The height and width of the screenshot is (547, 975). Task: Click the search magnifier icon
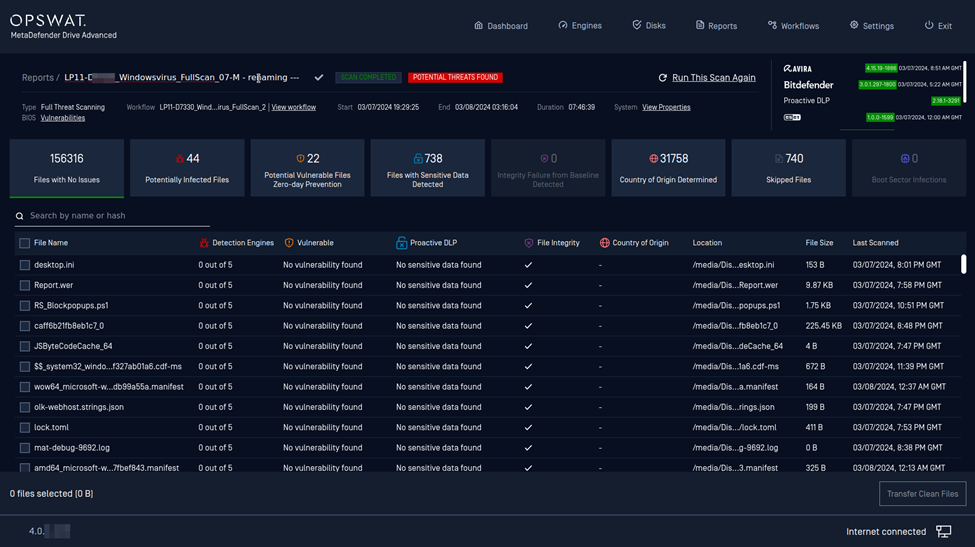20,216
